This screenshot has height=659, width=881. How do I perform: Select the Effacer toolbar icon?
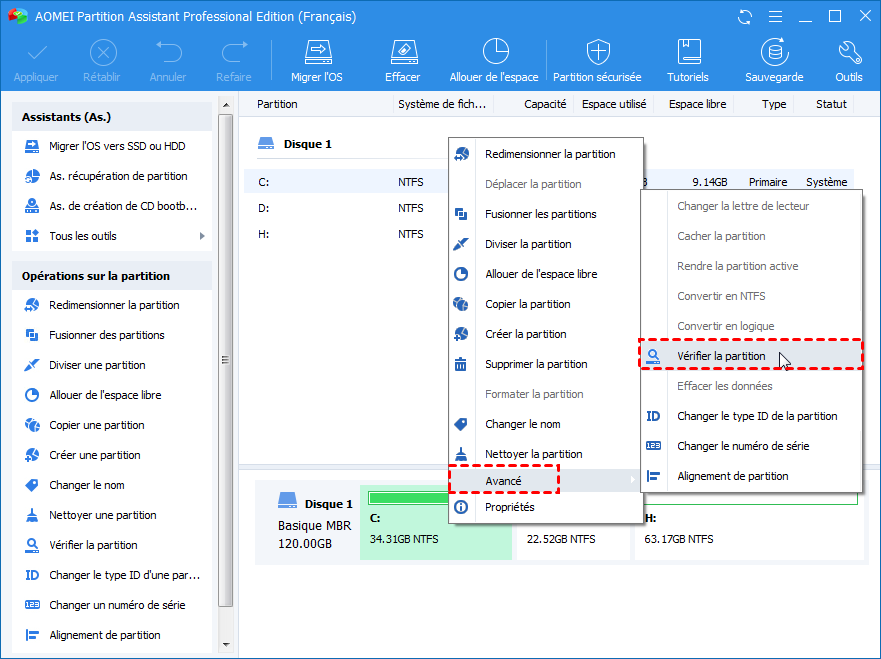(403, 52)
